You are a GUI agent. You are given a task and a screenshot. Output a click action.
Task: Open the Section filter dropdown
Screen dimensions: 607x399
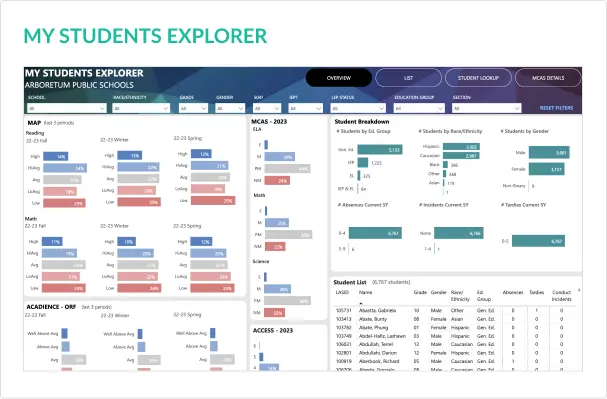487,108
